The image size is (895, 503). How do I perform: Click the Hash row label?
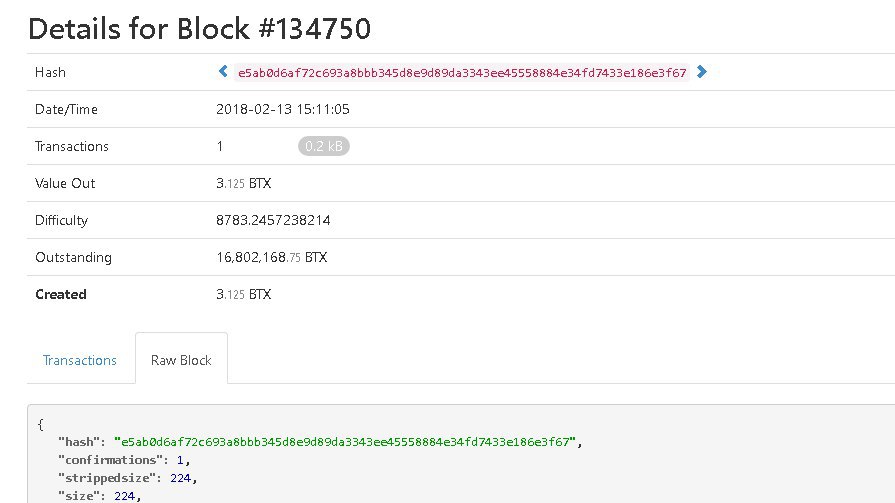click(x=50, y=72)
